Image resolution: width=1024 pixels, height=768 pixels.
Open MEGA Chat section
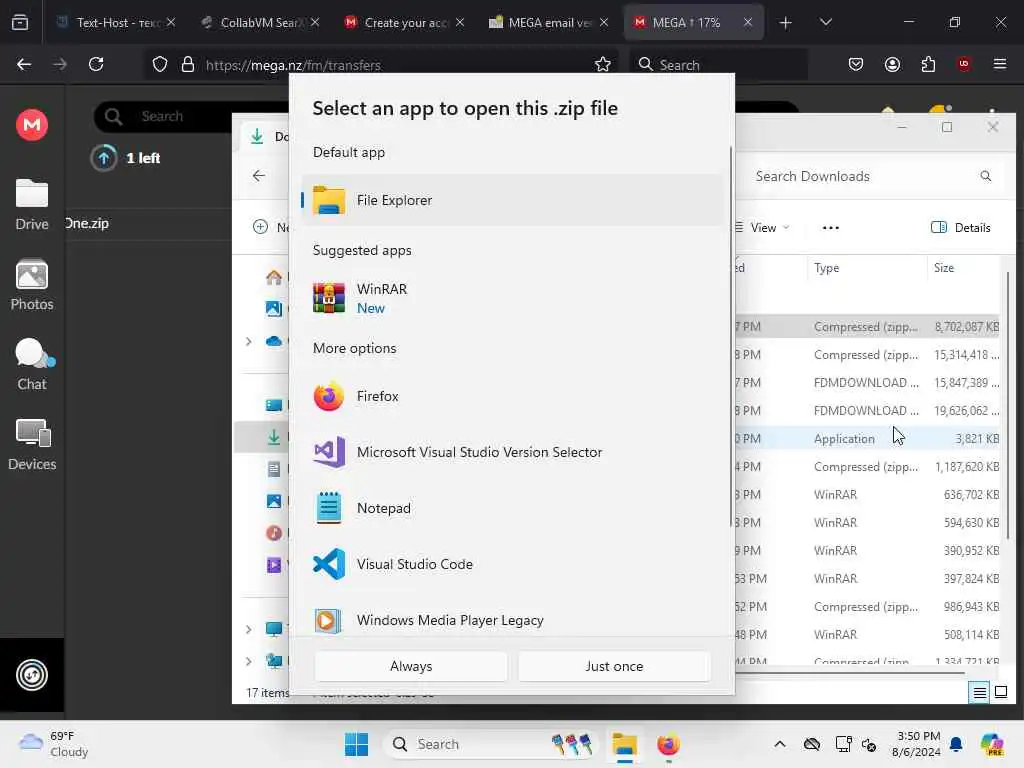click(32, 365)
